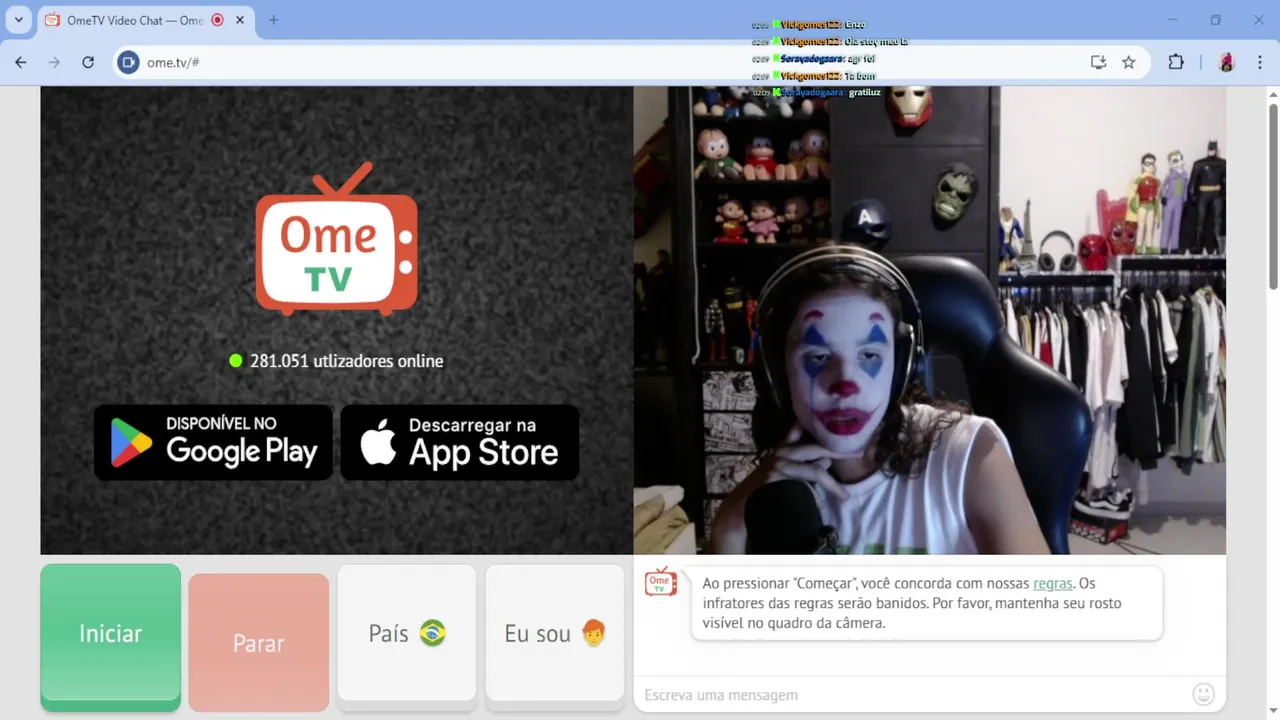Screen dimensions: 1280x720
Task: Open the emoji smiley picker in chat
Action: pyautogui.click(x=1203, y=693)
